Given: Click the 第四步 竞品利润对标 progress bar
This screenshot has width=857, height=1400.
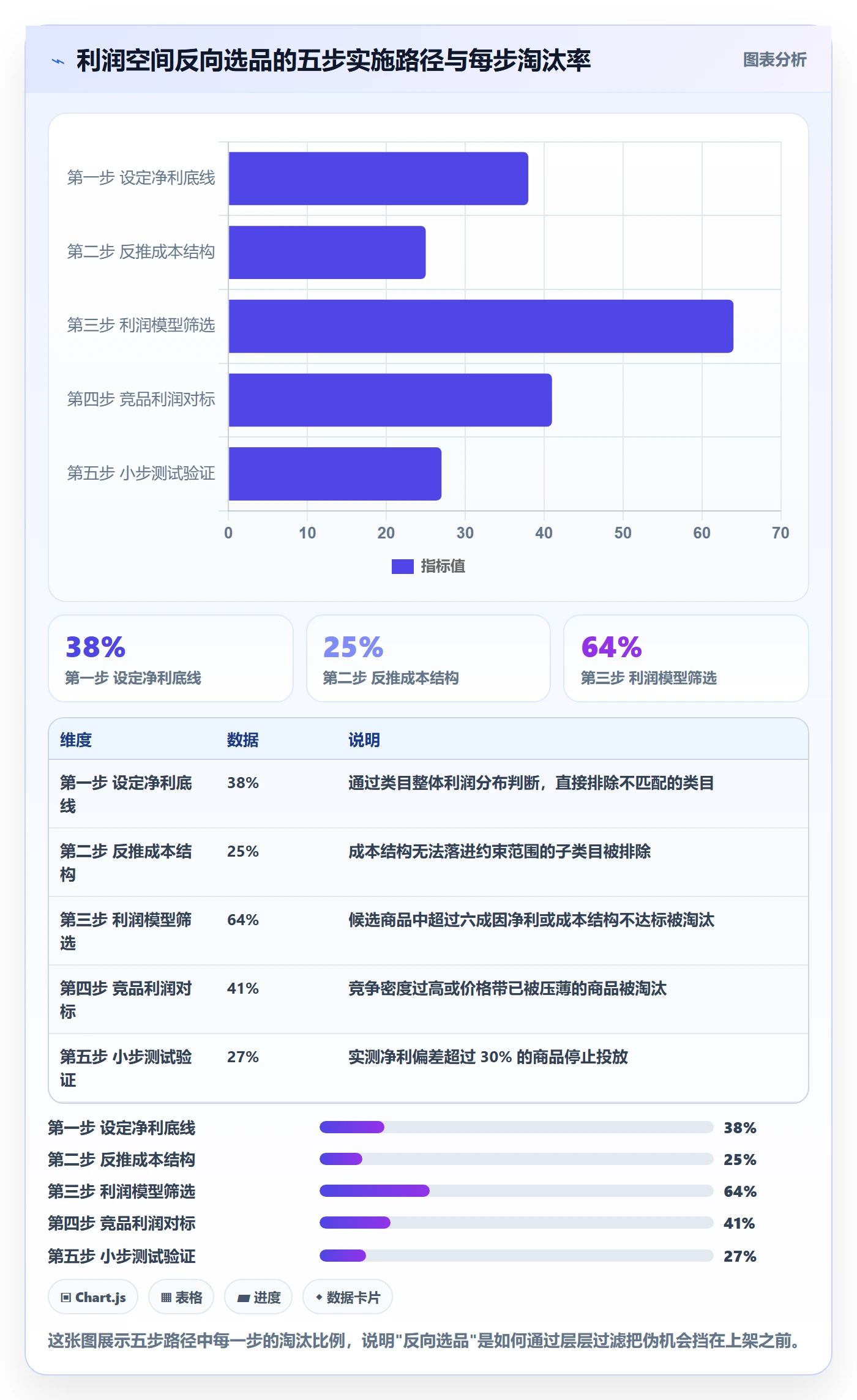Looking at the screenshot, I should (x=517, y=1223).
